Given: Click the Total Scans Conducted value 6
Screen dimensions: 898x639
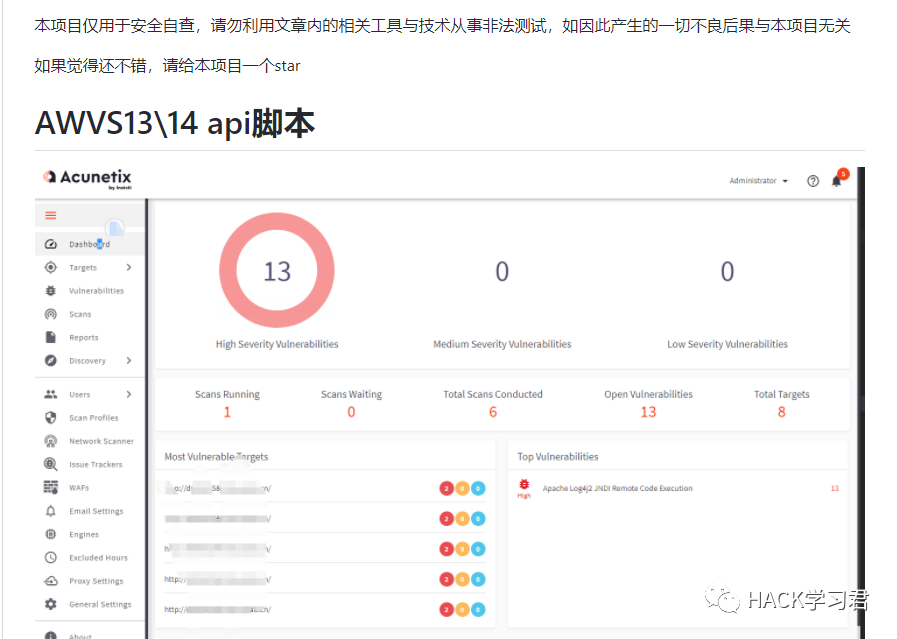Looking at the screenshot, I should pyautogui.click(x=493, y=412).
